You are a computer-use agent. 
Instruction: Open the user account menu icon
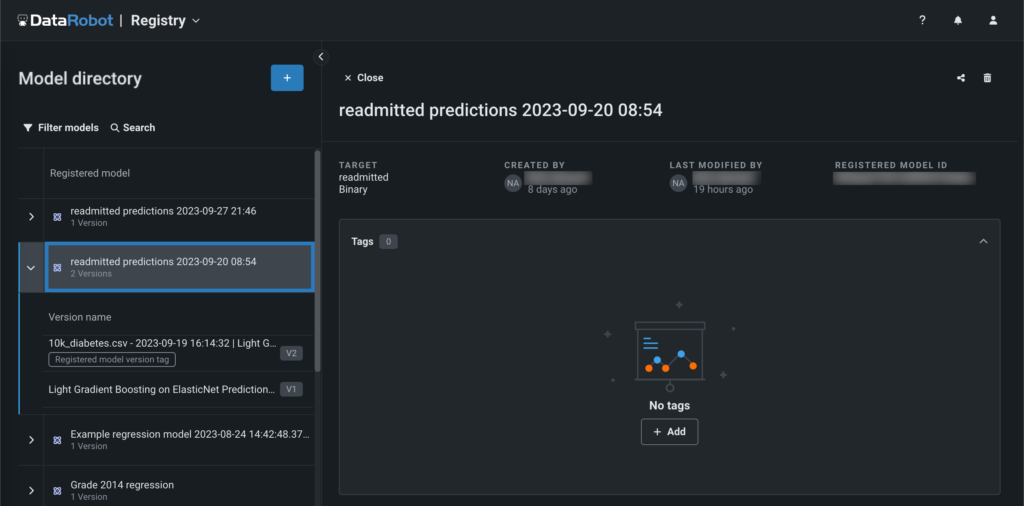(x=993, y=20)
